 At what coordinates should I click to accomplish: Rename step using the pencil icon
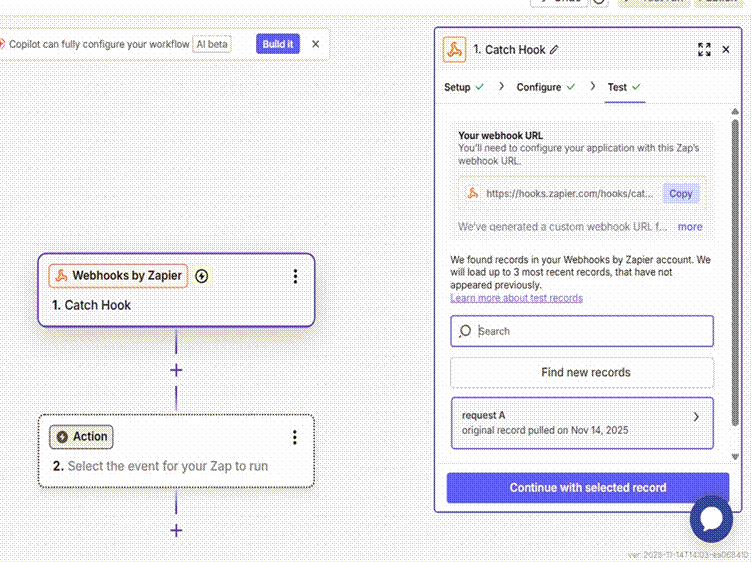[x=554, y=50]
